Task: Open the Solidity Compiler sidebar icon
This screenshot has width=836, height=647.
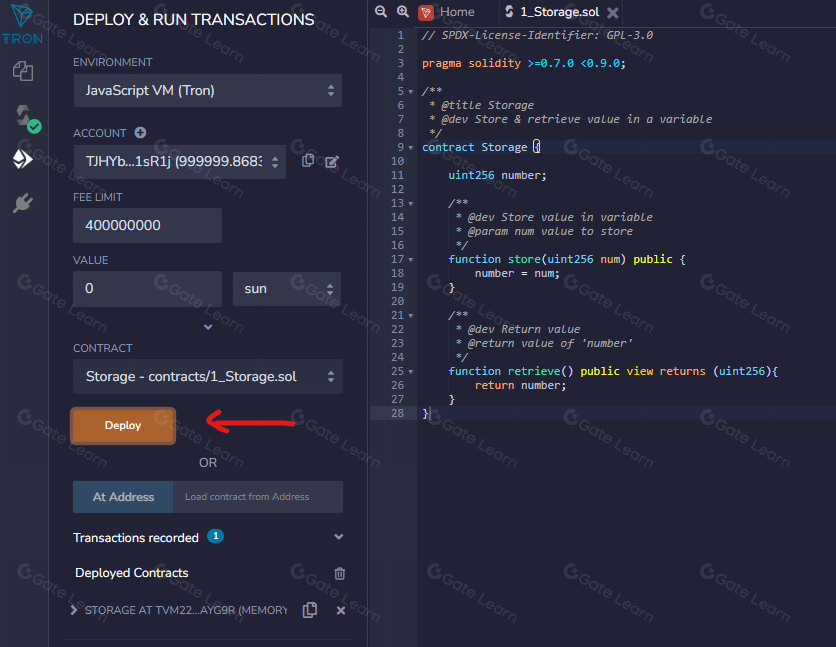Action: click(23, 117)
